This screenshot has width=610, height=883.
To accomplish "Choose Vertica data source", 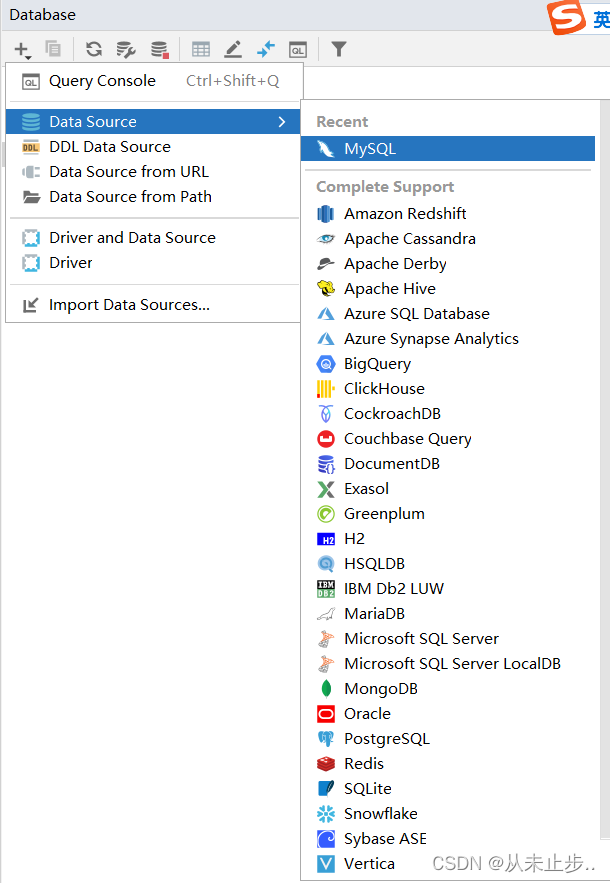I will coord(448,864).
